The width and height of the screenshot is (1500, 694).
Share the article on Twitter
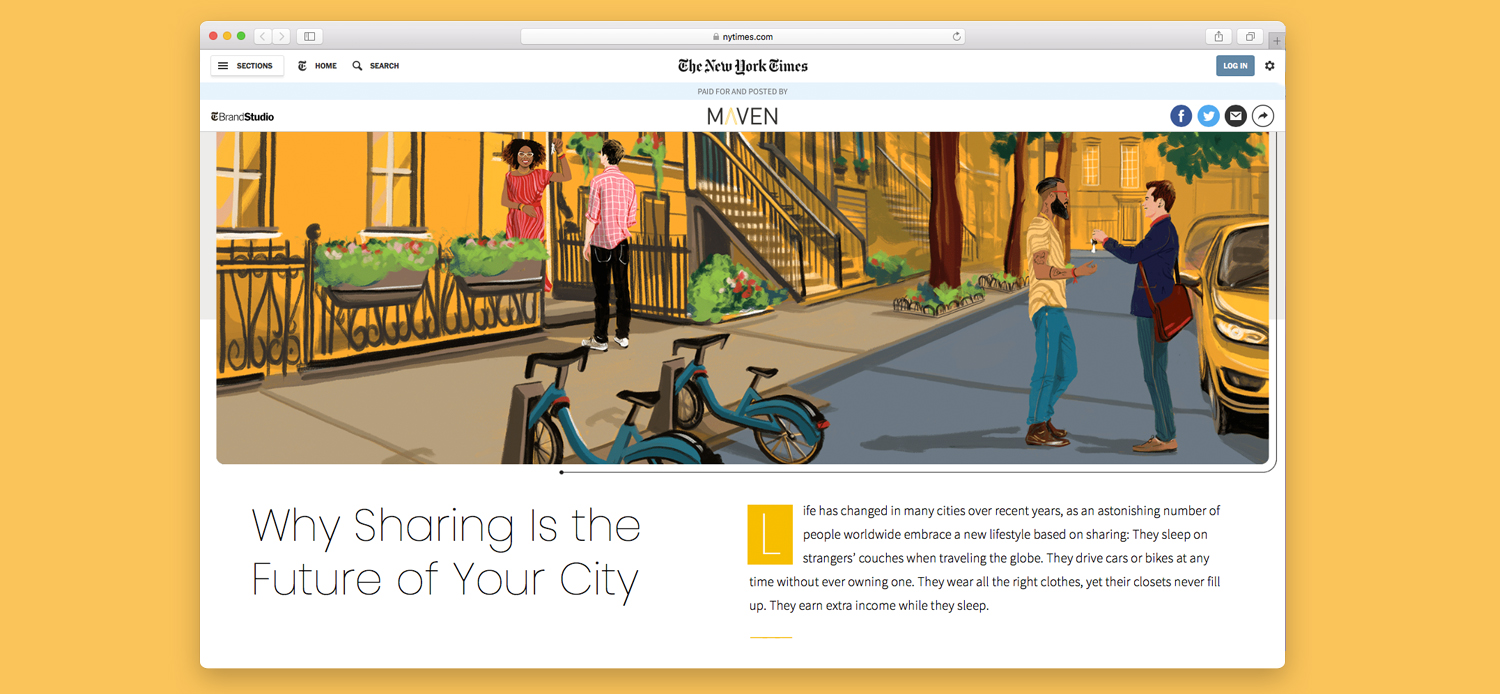pos(1208,115)
